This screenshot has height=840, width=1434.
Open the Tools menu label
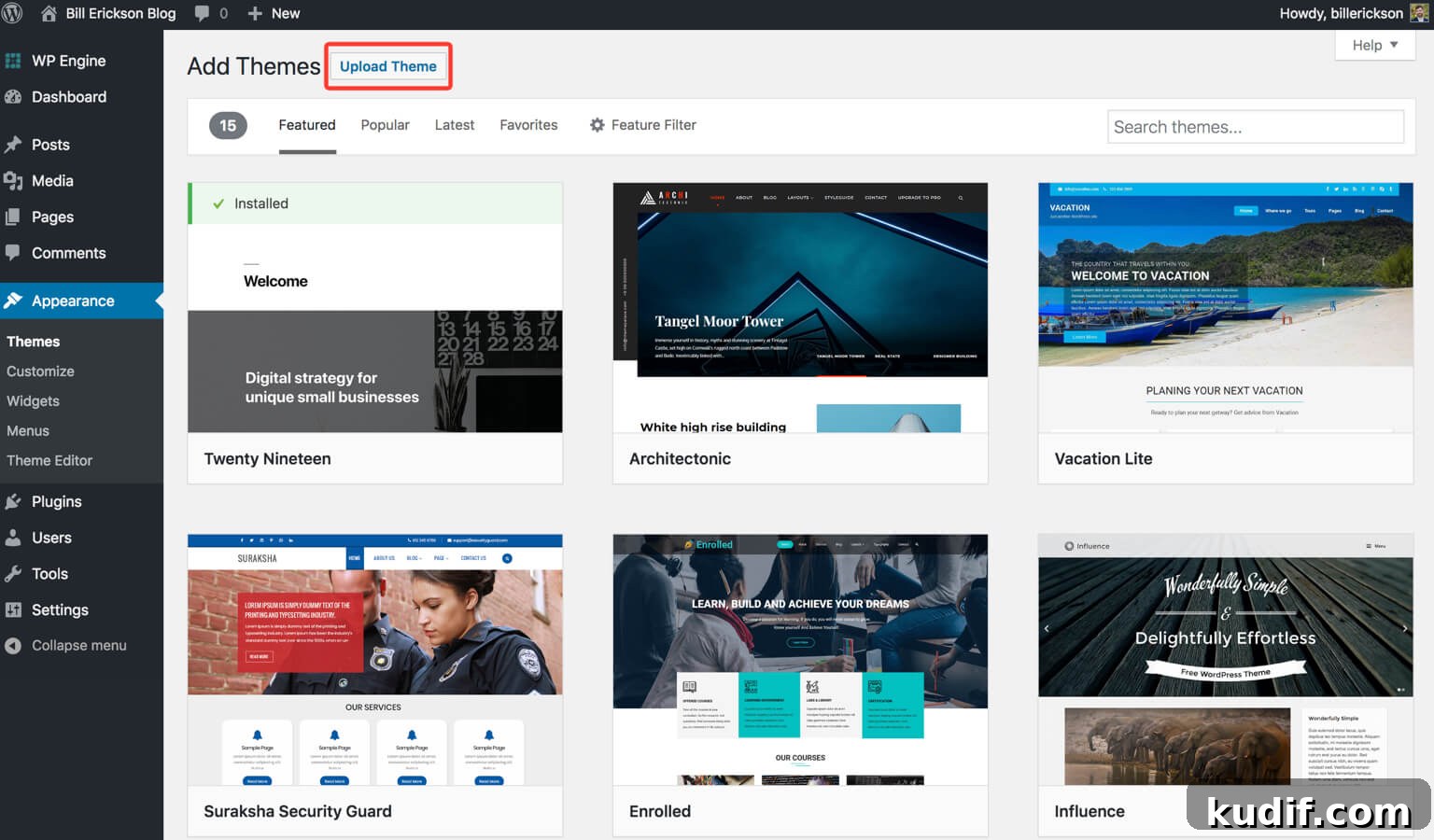click(x=49, y=574)
